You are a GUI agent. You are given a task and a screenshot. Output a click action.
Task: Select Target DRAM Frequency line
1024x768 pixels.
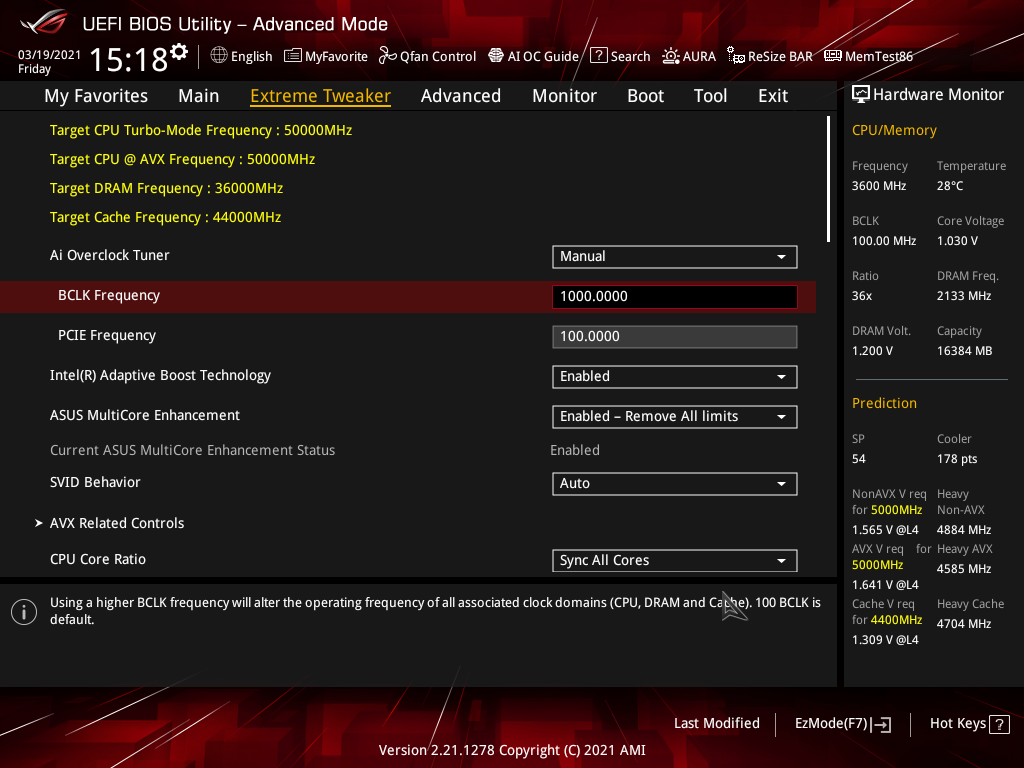coord(167,188)
